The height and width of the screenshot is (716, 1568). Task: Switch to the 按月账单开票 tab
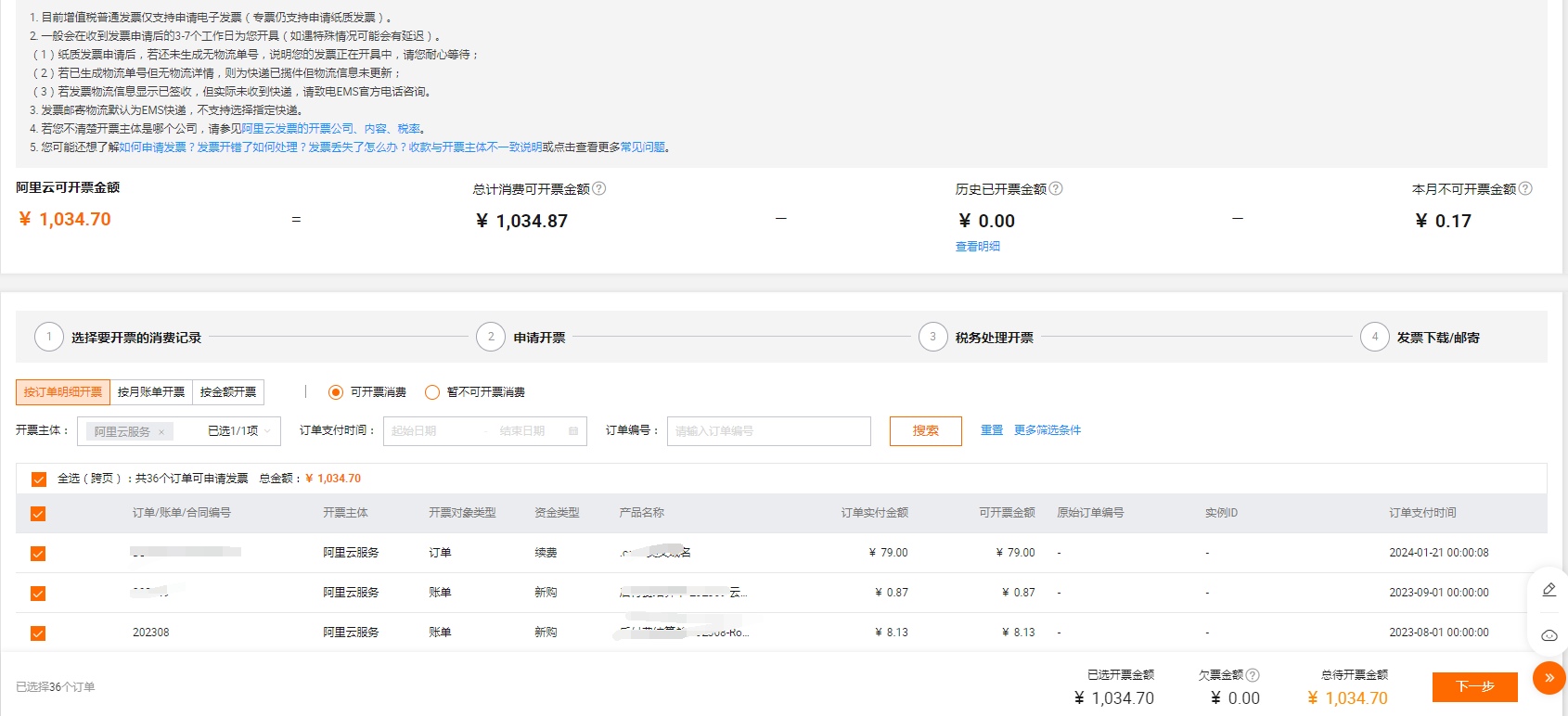[151, 392]
